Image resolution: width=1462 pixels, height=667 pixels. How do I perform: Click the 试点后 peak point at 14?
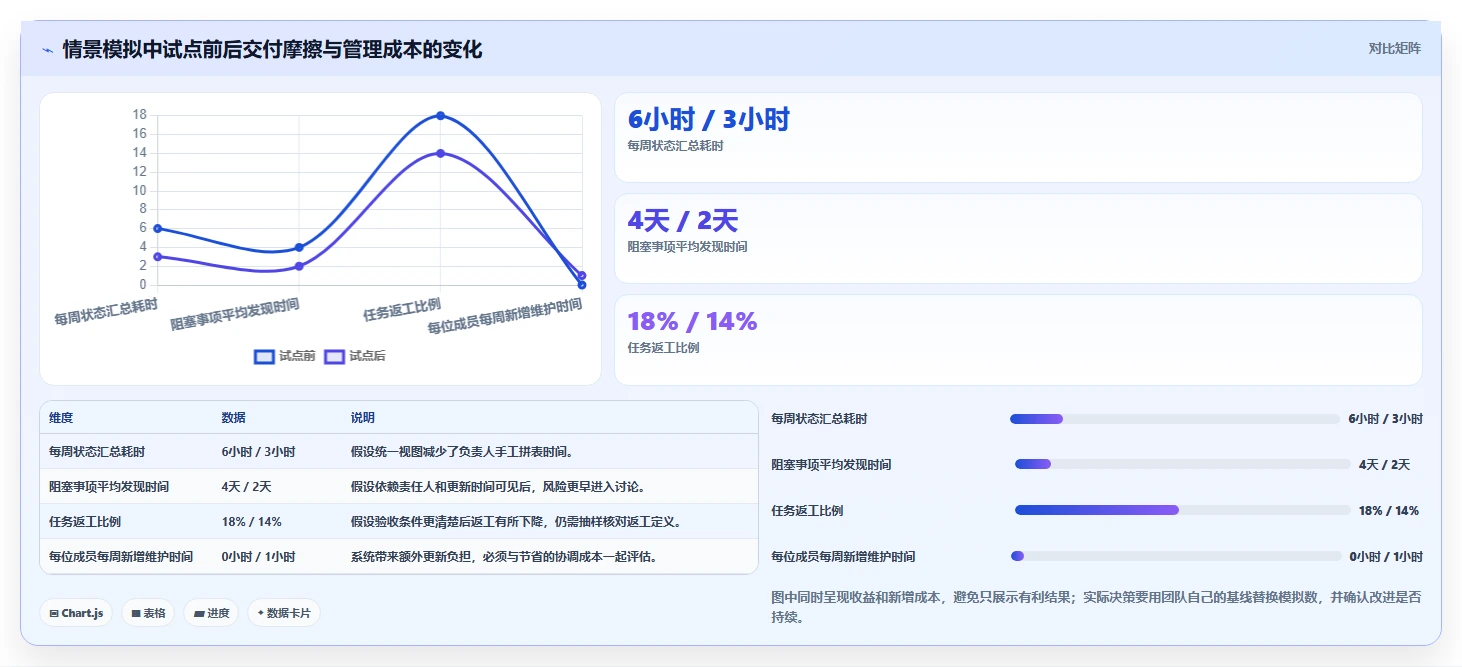click(x=440, y=153)
